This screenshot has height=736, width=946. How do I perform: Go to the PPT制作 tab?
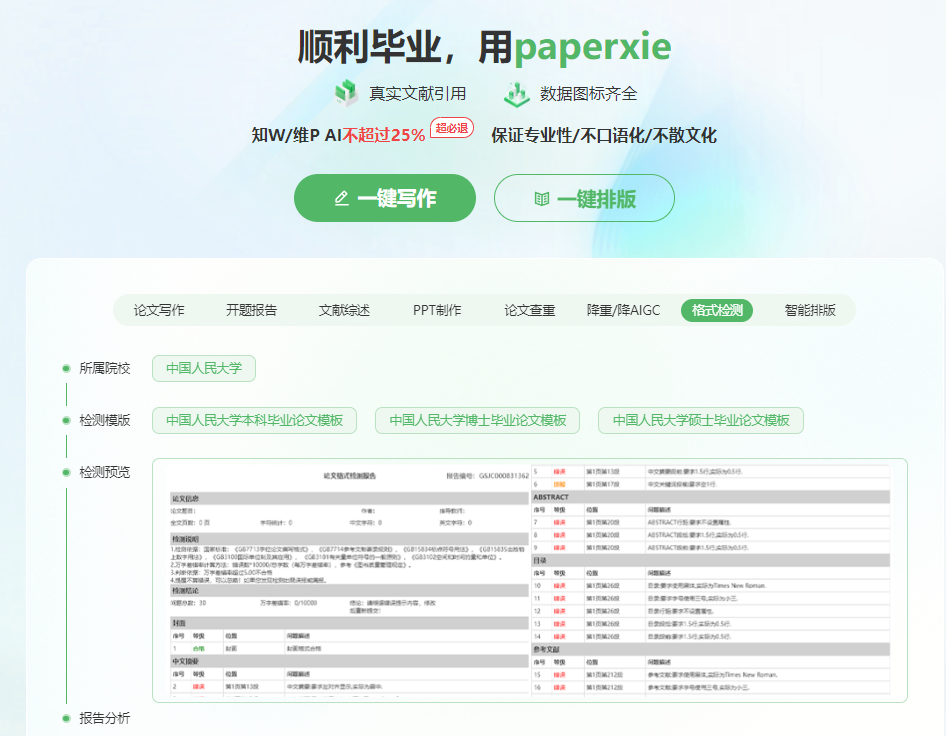[437, 310]
